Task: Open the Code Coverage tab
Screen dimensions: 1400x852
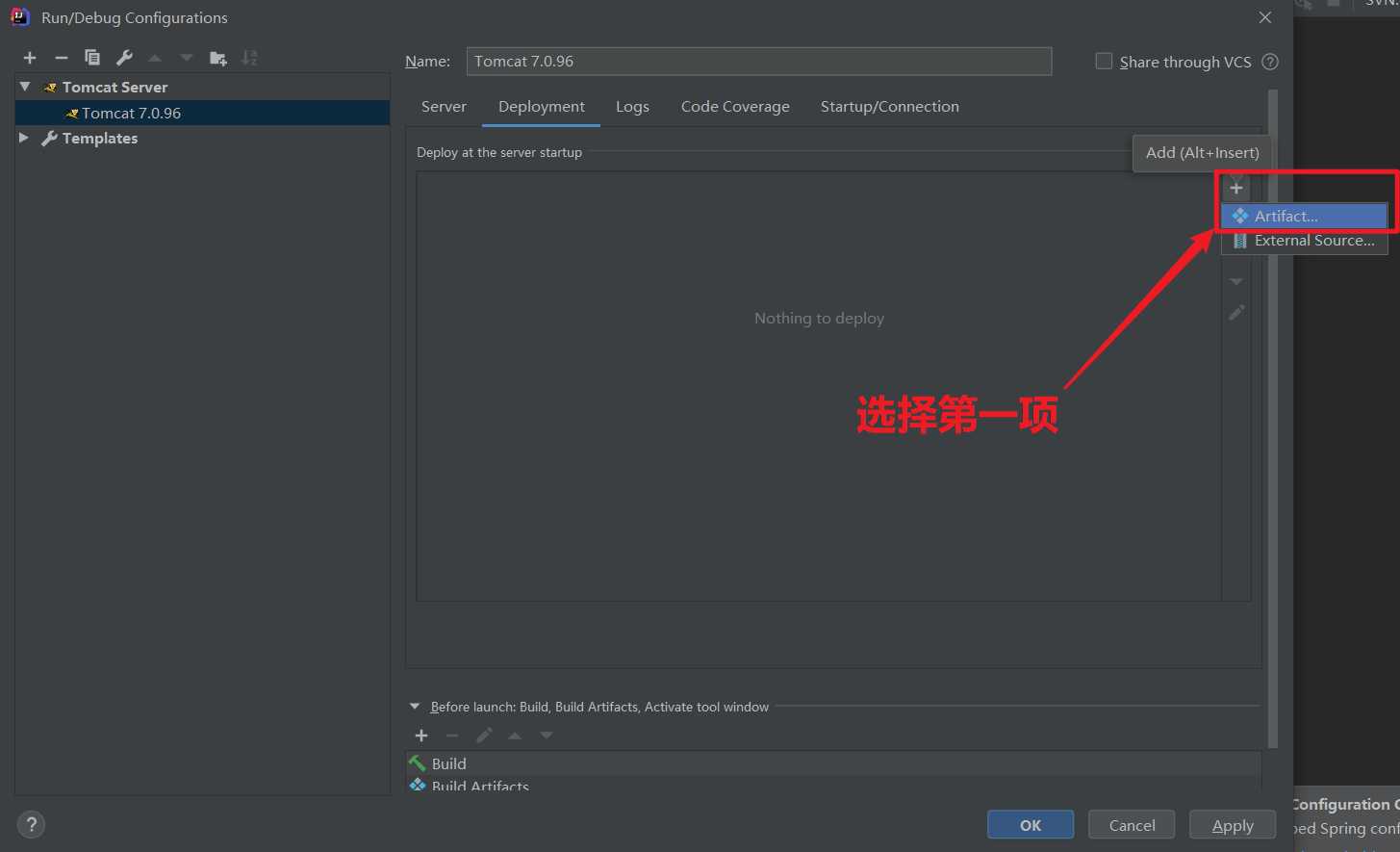Action: pos(735,107)
